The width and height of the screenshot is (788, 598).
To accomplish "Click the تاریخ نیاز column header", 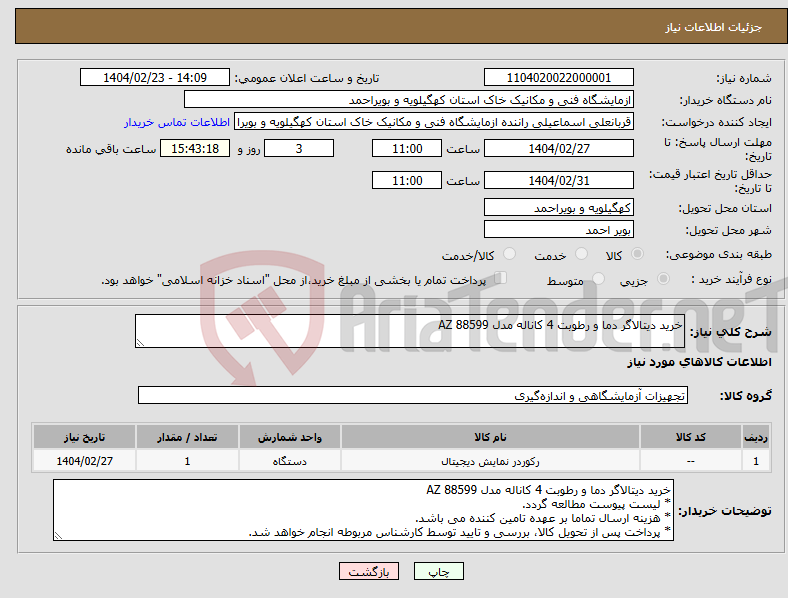I will (x=84, y=437).
